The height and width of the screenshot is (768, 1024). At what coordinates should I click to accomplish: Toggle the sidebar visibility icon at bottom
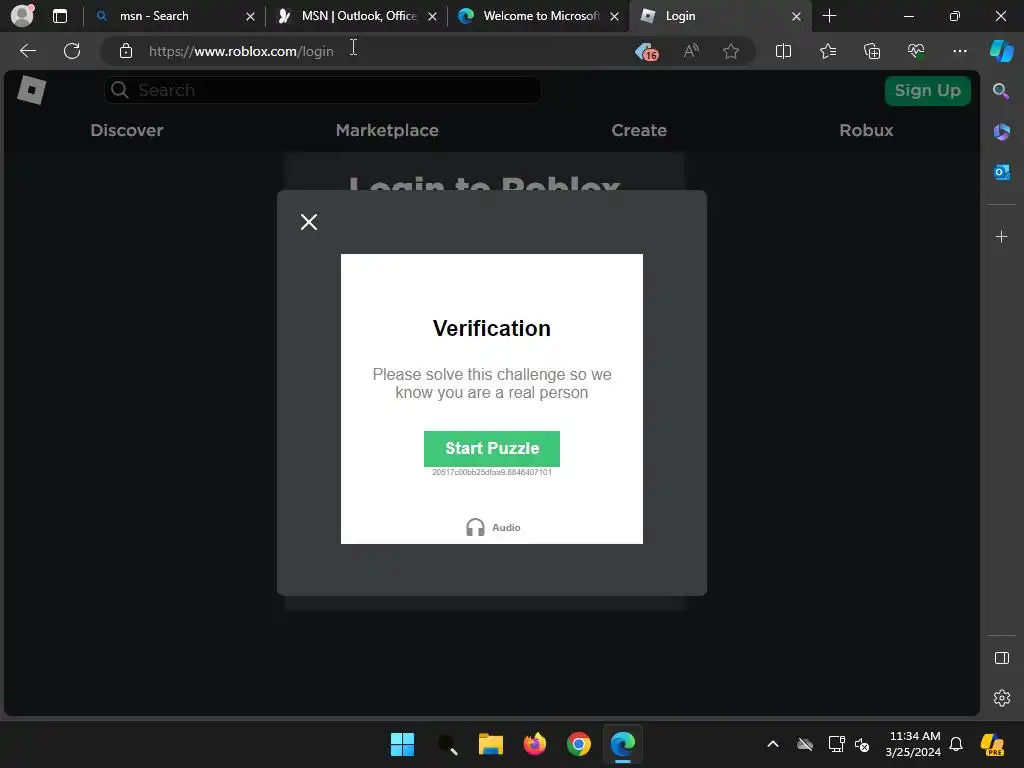click(1002, 658)
